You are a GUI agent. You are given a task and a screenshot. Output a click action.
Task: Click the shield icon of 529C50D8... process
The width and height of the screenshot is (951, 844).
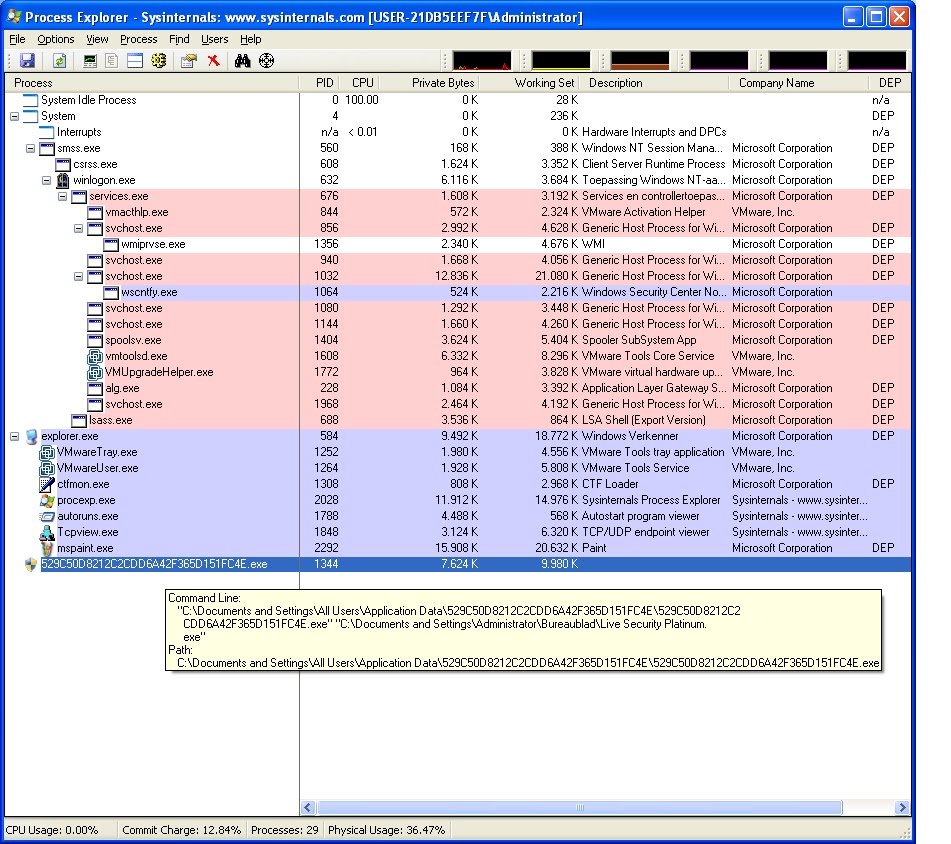(31, 564)
